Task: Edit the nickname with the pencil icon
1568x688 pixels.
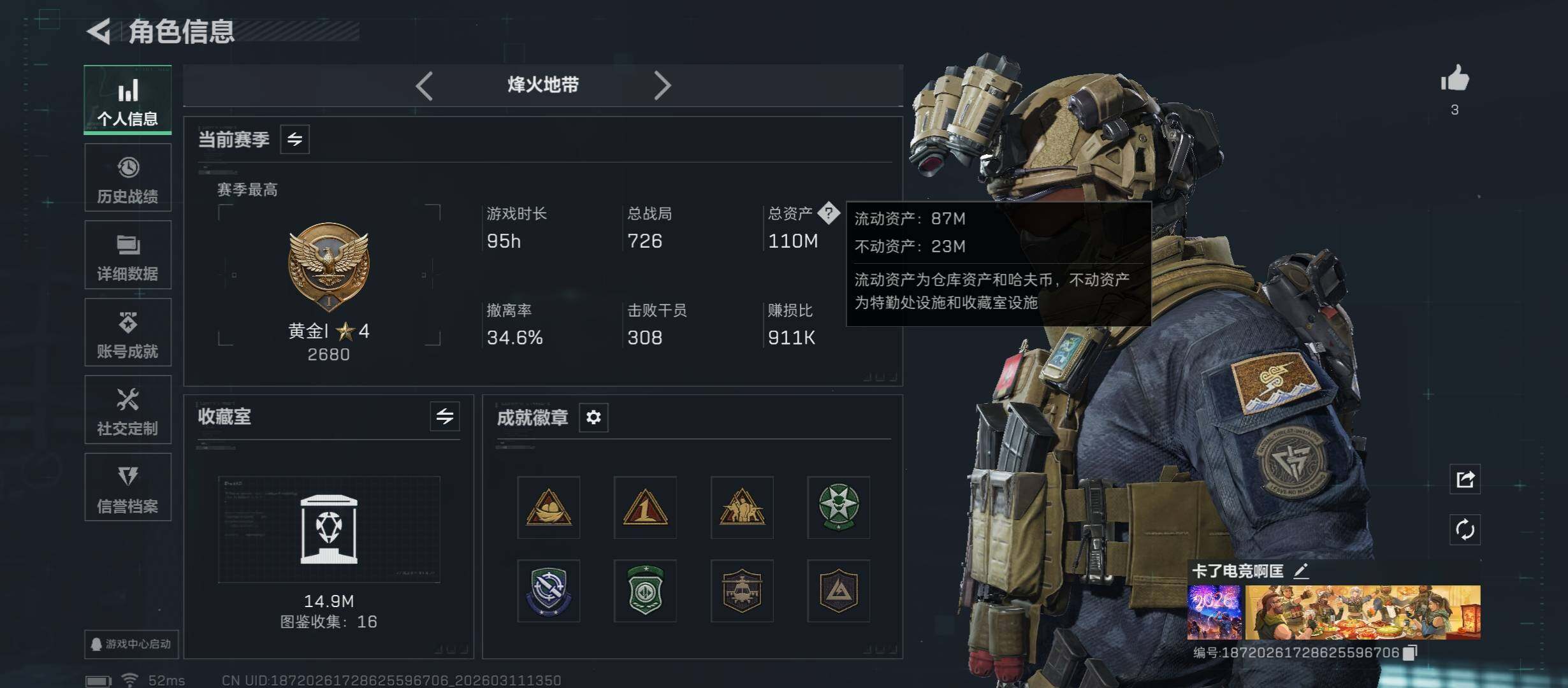Action: click(1301, 571)
